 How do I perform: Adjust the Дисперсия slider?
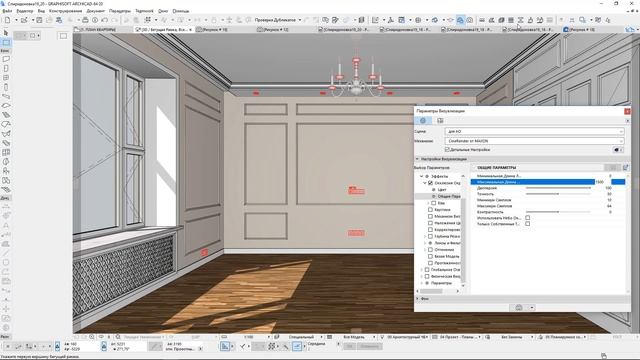(x=558, y=188)
